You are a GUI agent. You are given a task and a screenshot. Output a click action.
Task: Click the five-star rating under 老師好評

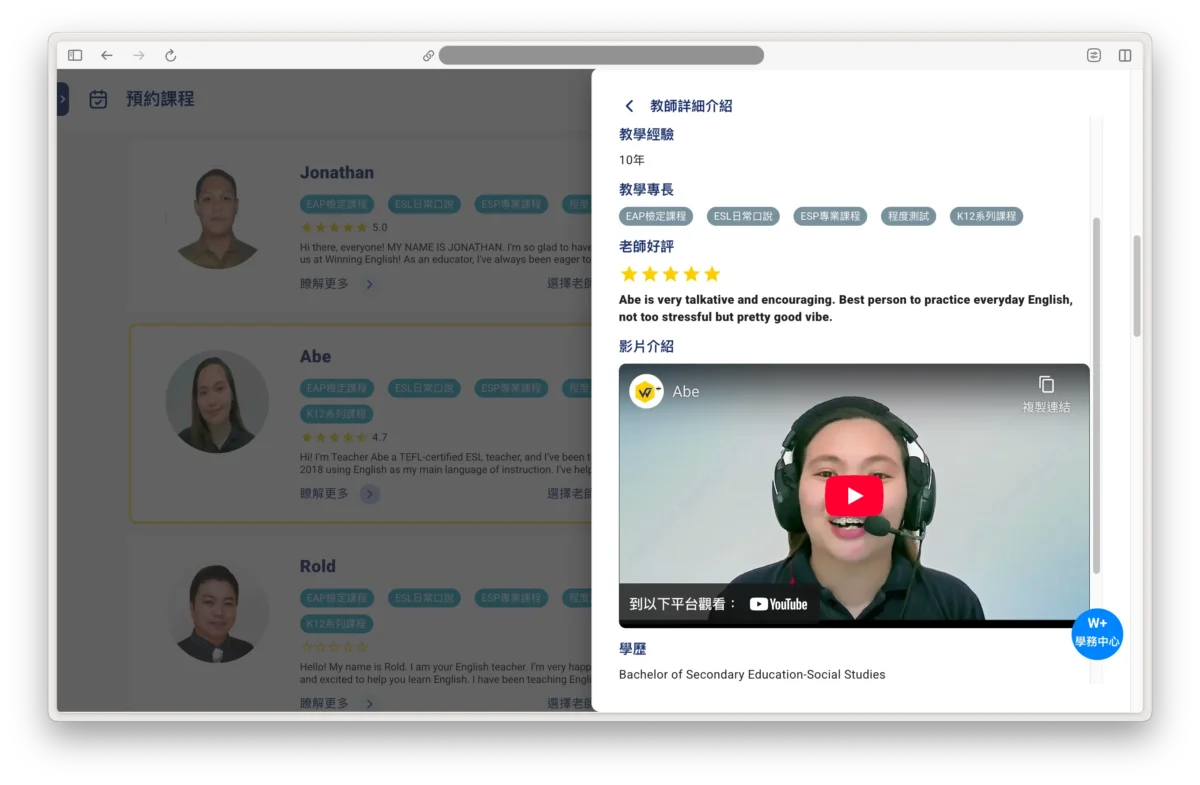coord(670,274)
